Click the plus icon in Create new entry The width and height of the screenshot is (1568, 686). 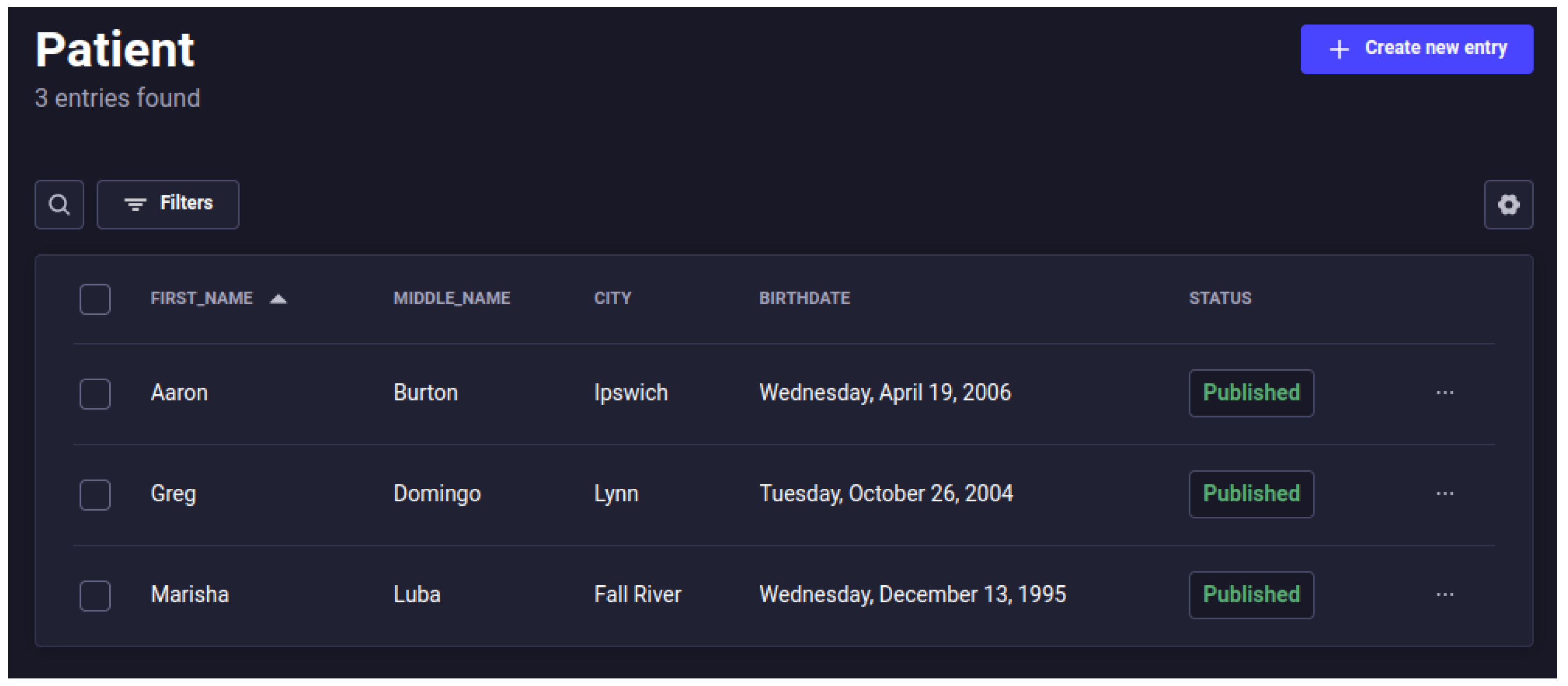pos(1339,49)
